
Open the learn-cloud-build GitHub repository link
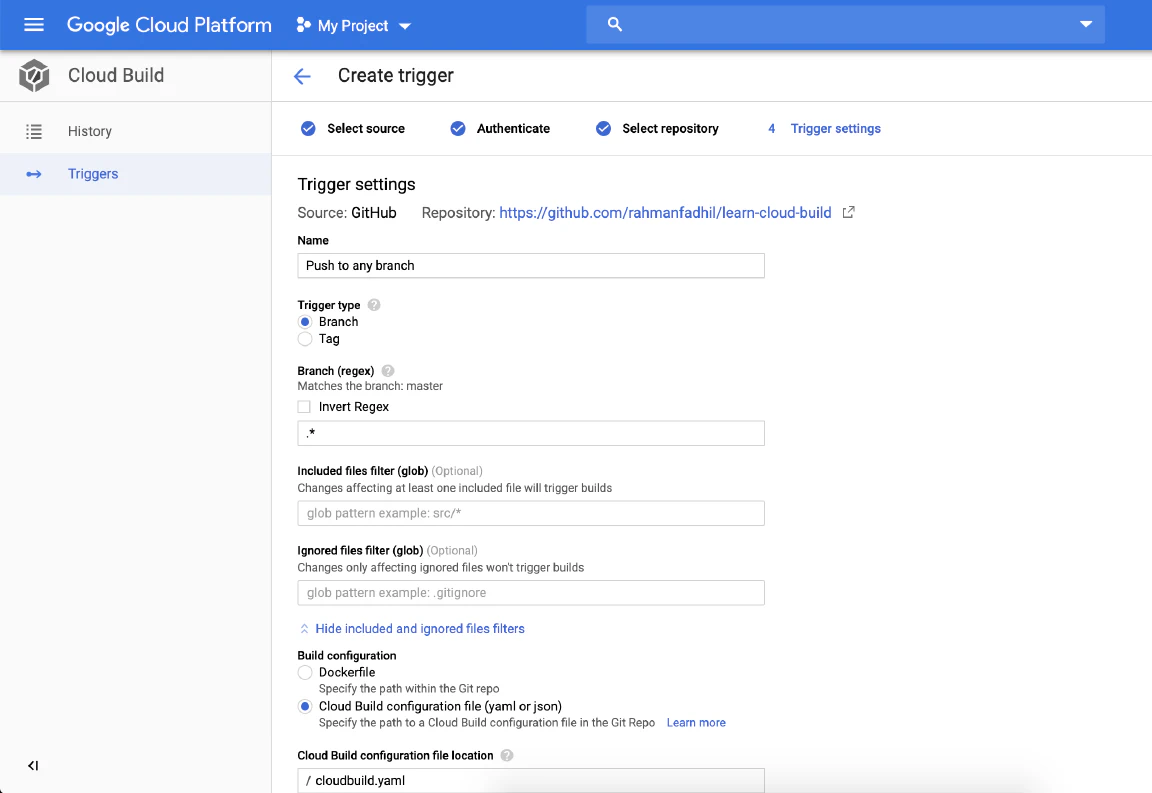click(665, 212)
